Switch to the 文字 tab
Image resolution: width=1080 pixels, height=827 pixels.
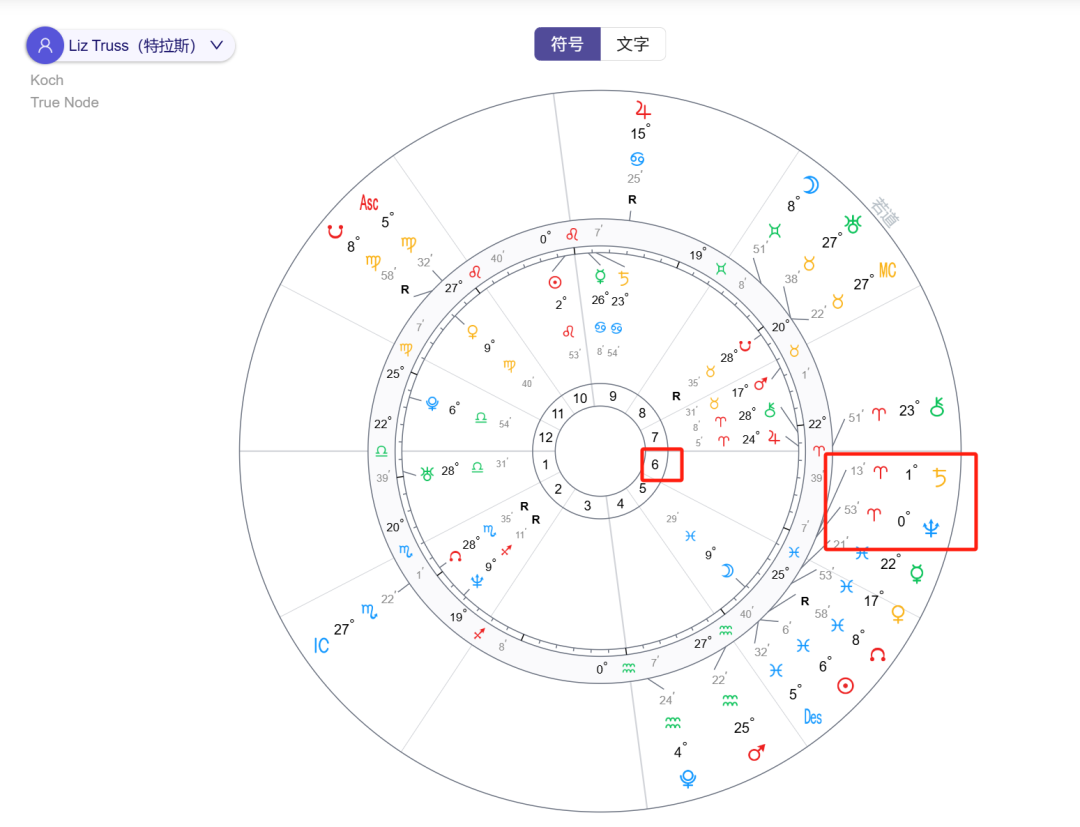(x=632, y=44)
